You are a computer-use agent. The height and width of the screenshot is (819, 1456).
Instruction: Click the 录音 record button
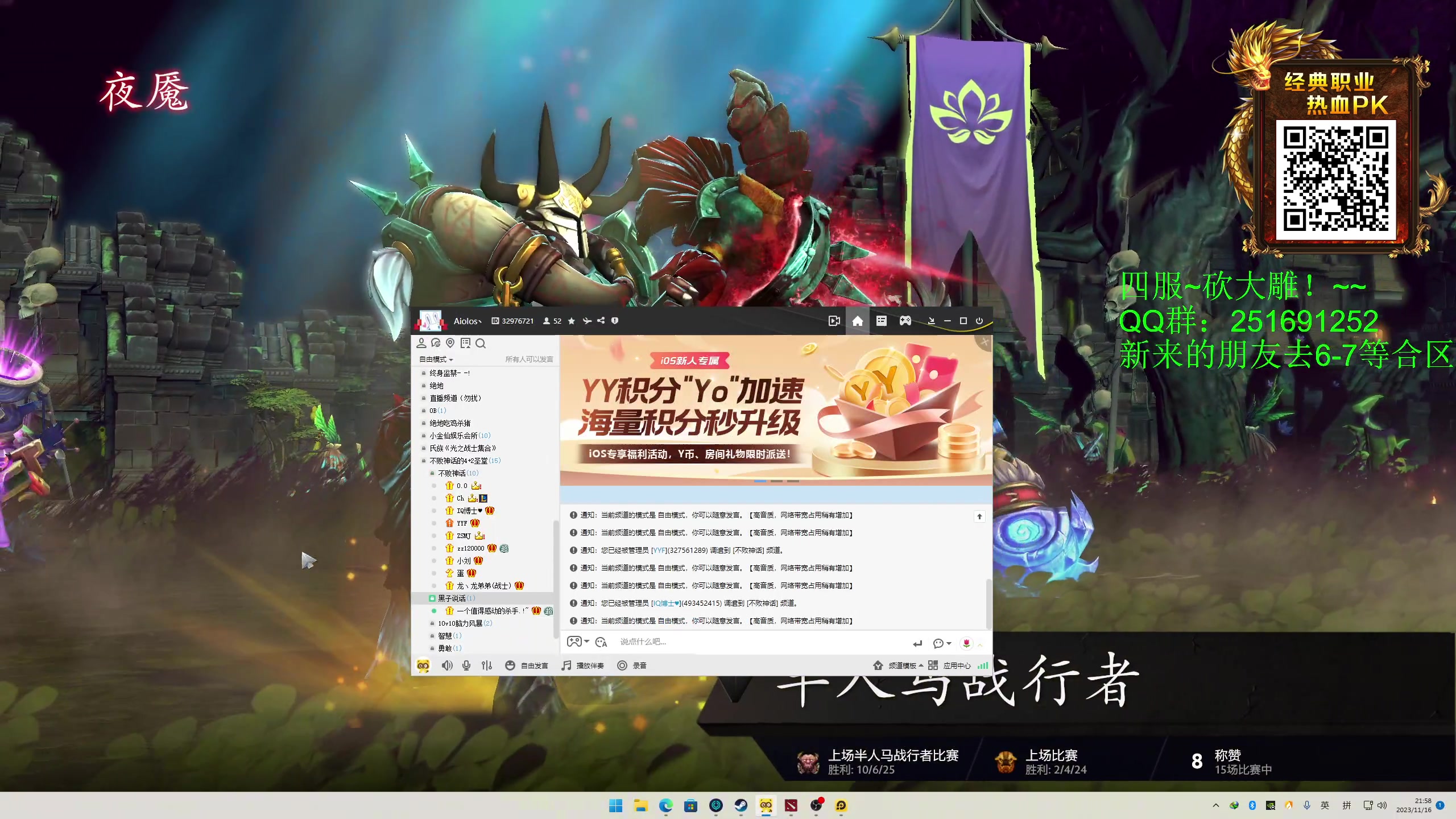(632, 665)
